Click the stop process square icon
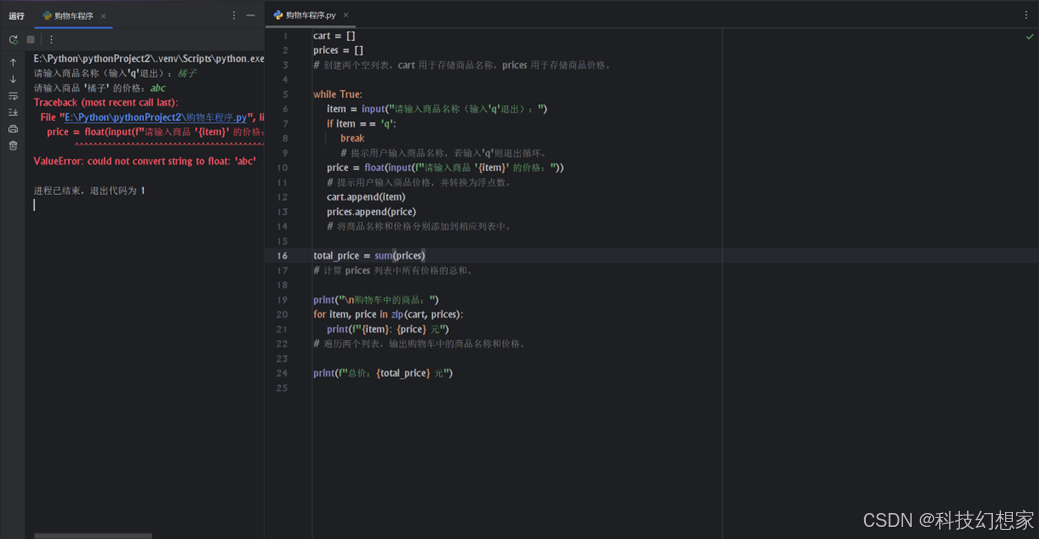Viewport: 1039px width, 539px height. (30, 40)
